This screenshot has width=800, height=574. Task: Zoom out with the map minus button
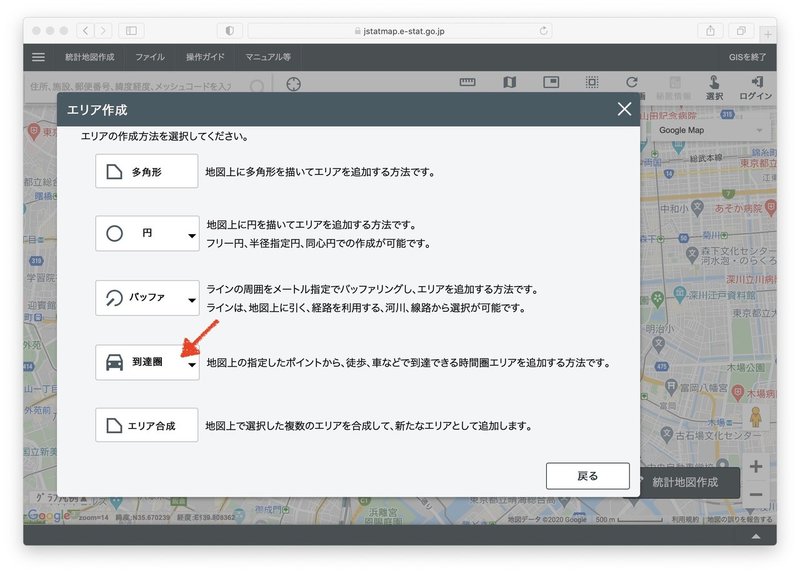[756, 494]
